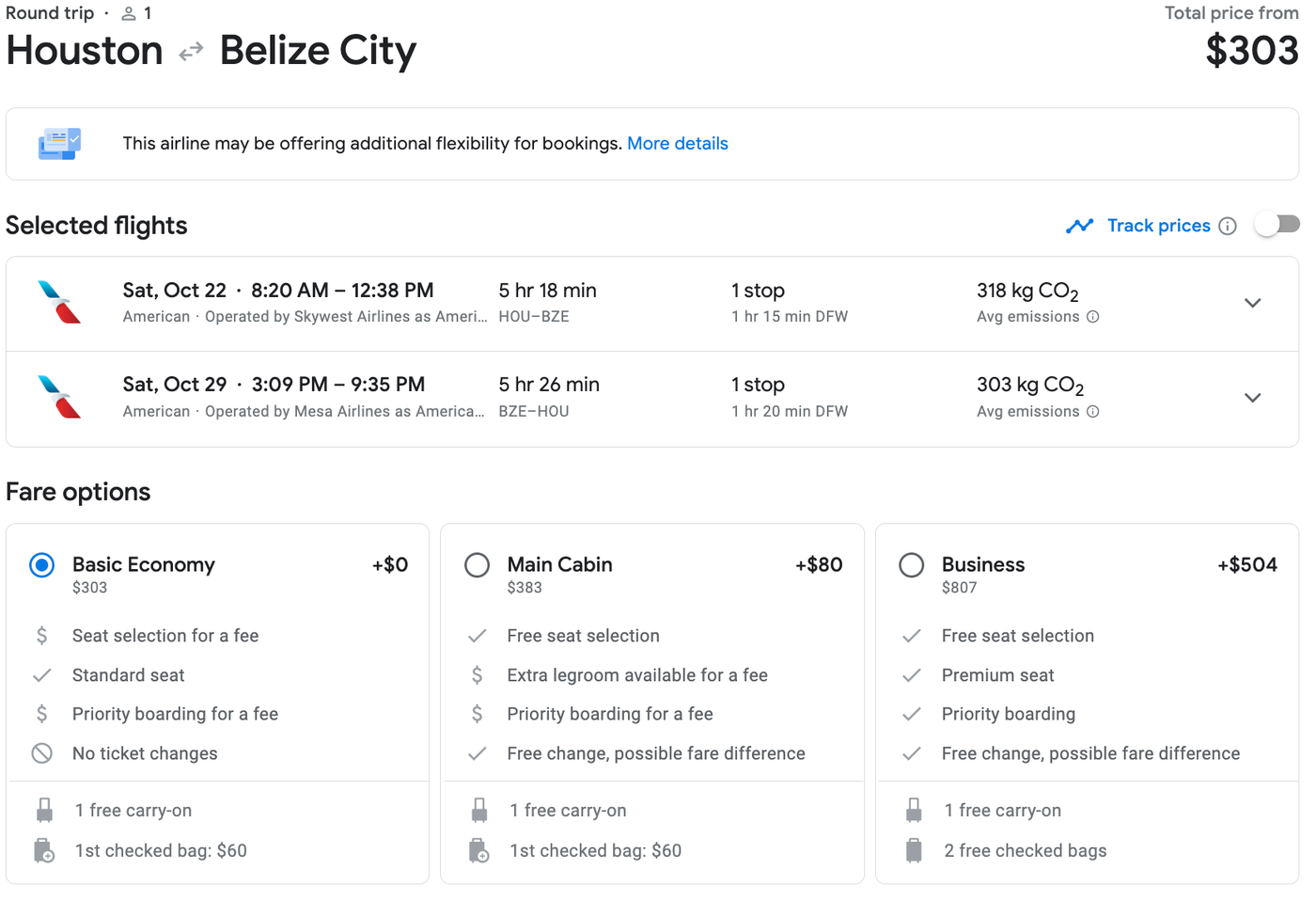The width and height of the screenshot is (1316, 901).
Task: Click the Track prices trend line icon
Action: 1080,226
